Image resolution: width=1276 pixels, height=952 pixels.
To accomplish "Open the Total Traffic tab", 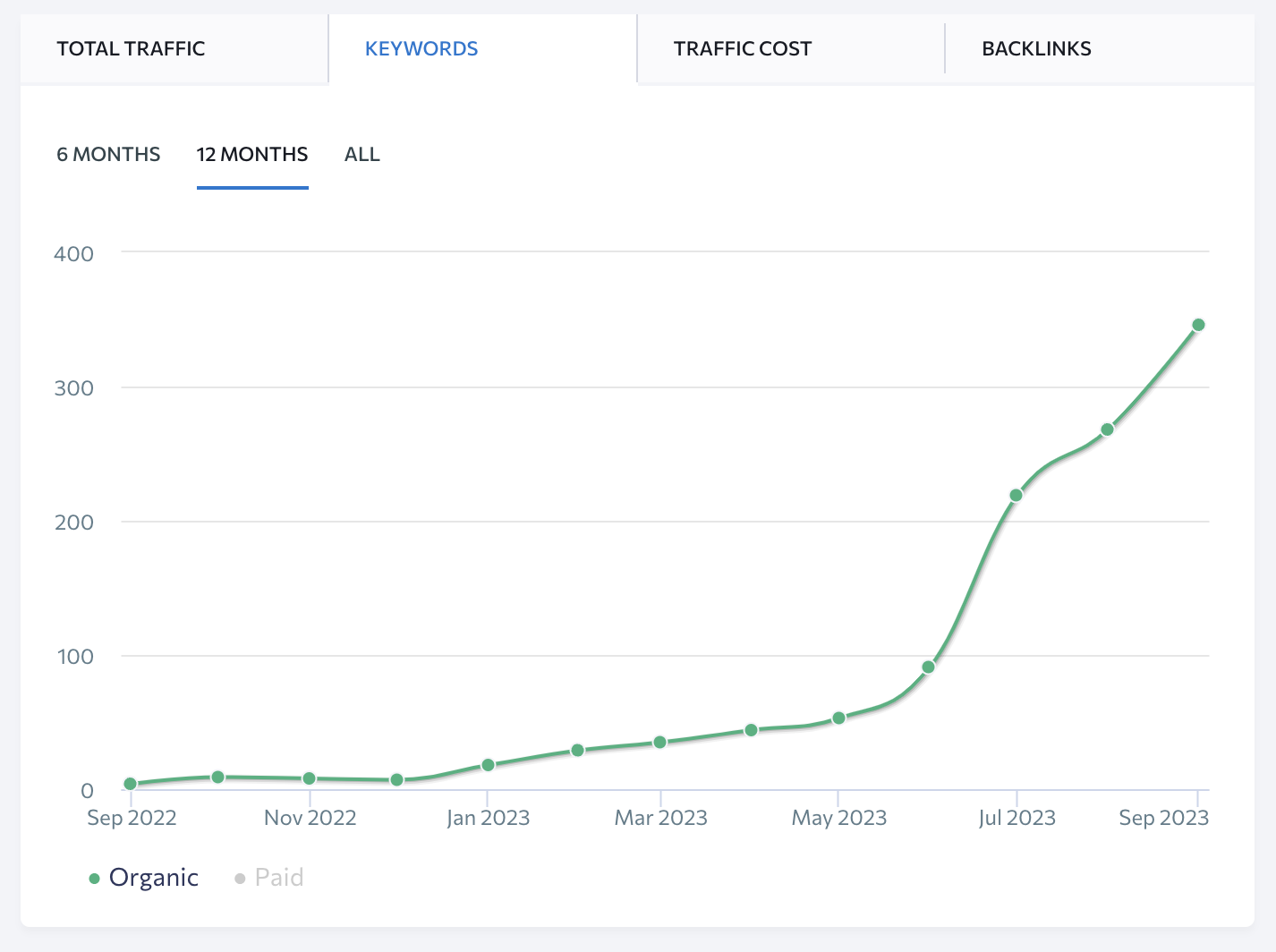I will point(131,49).
